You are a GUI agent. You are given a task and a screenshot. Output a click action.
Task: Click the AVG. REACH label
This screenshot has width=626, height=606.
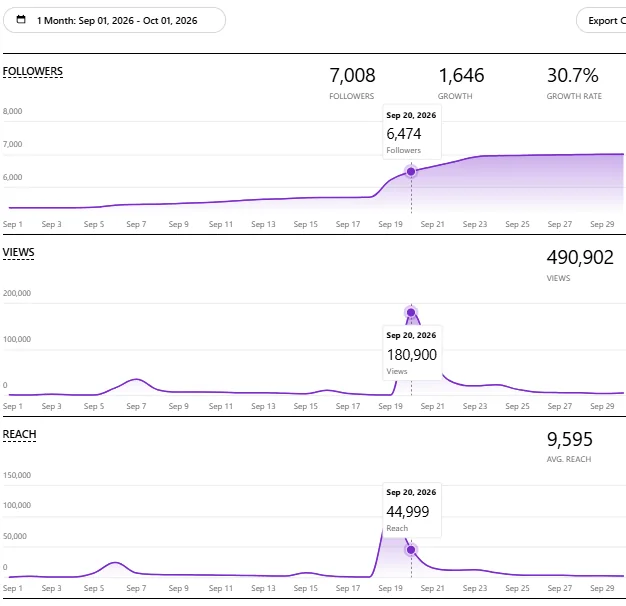click(569, 459)
